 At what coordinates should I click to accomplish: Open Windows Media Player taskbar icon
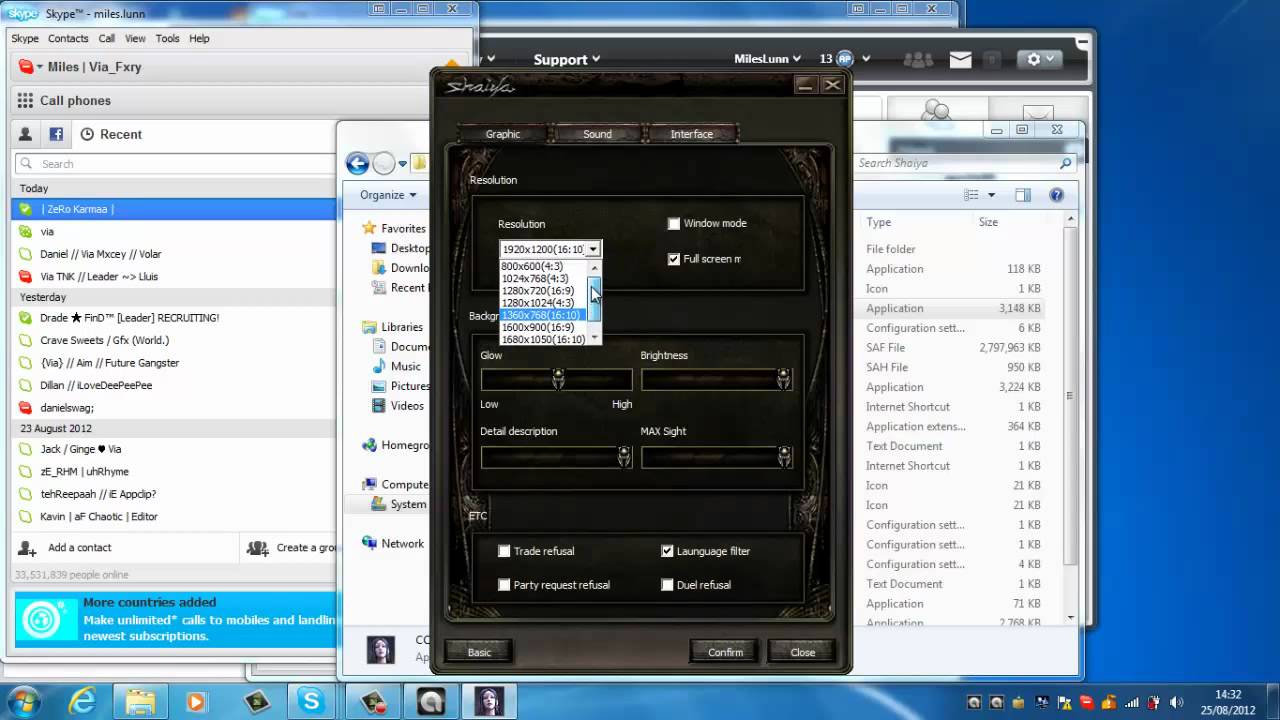[196, 701]
